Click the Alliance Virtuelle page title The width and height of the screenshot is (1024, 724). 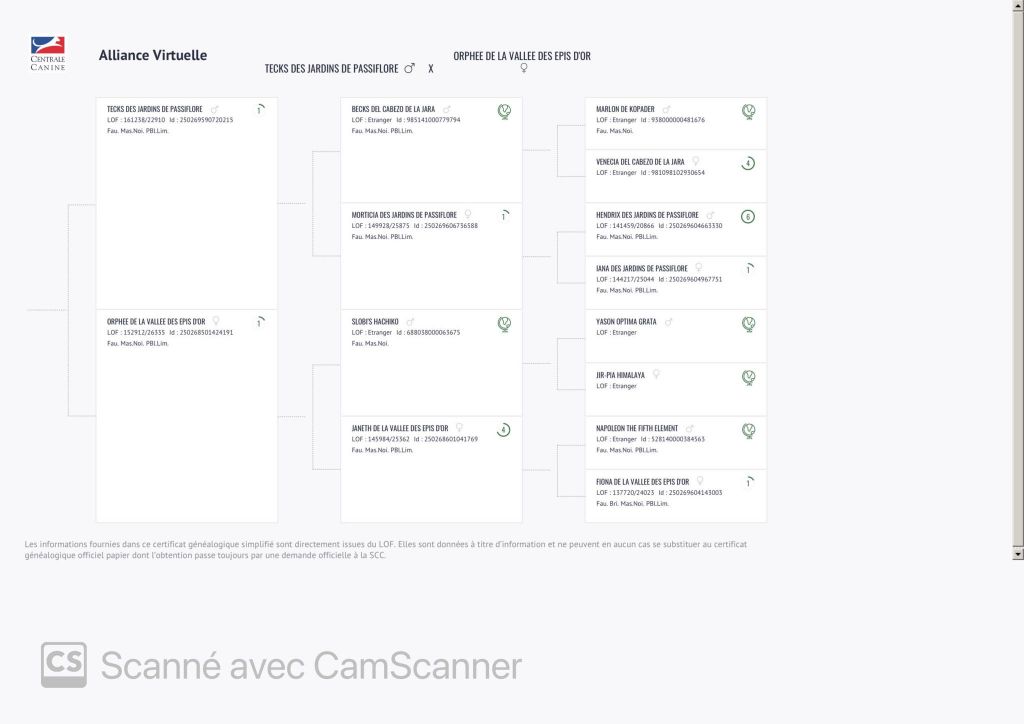(153, 55)
